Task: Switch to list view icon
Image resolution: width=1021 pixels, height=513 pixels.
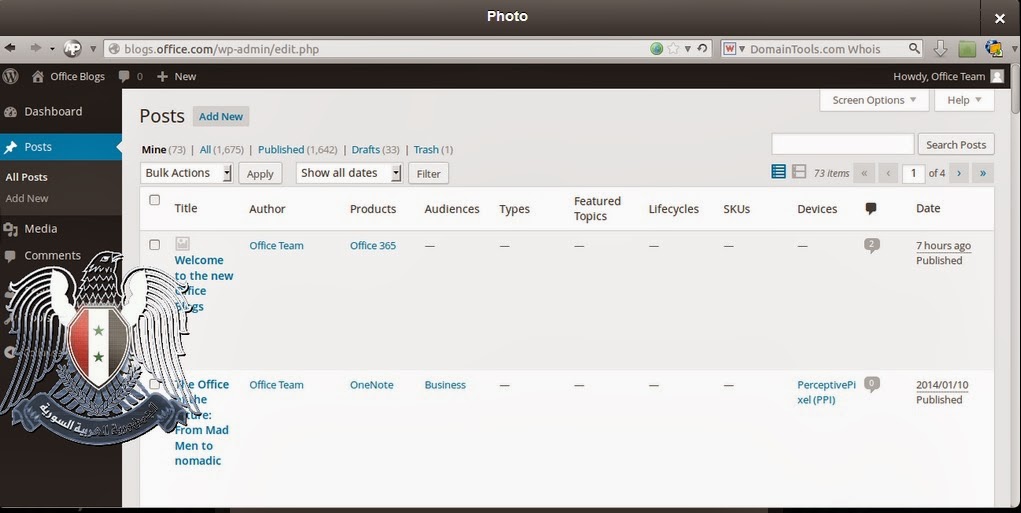Action: (778, 172)
